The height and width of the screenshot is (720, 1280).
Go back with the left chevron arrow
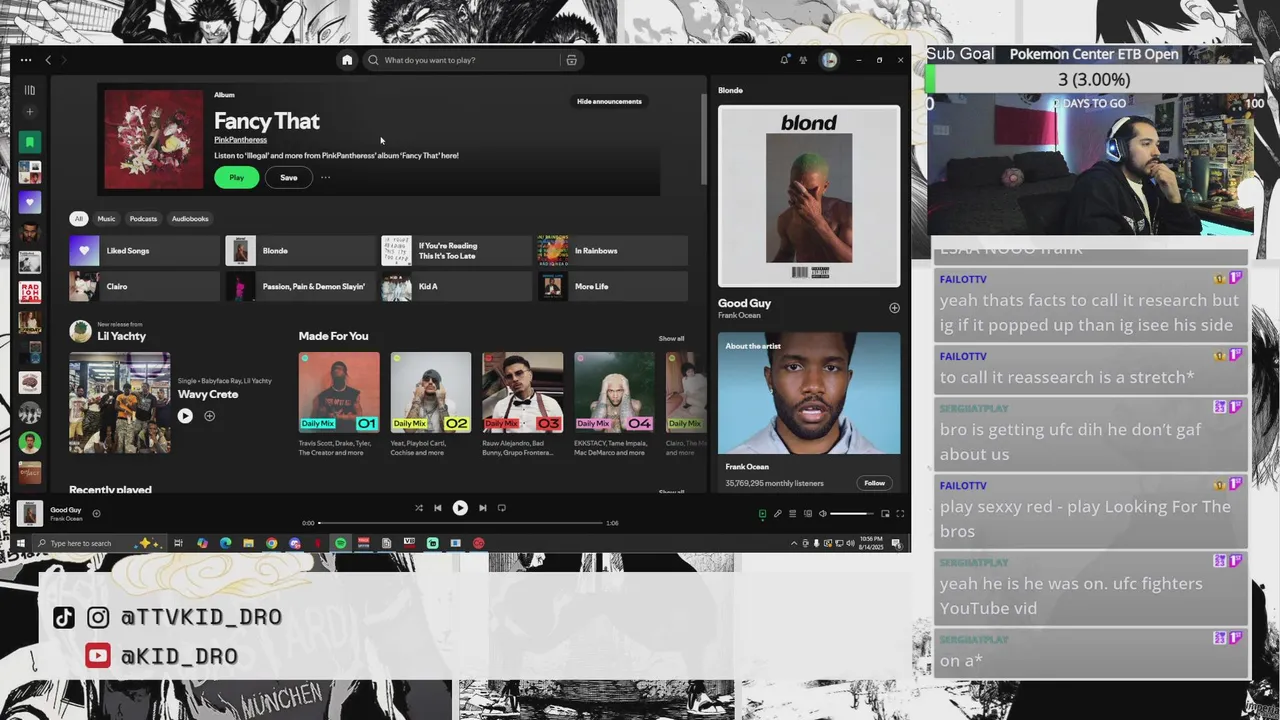pos(48,60)
